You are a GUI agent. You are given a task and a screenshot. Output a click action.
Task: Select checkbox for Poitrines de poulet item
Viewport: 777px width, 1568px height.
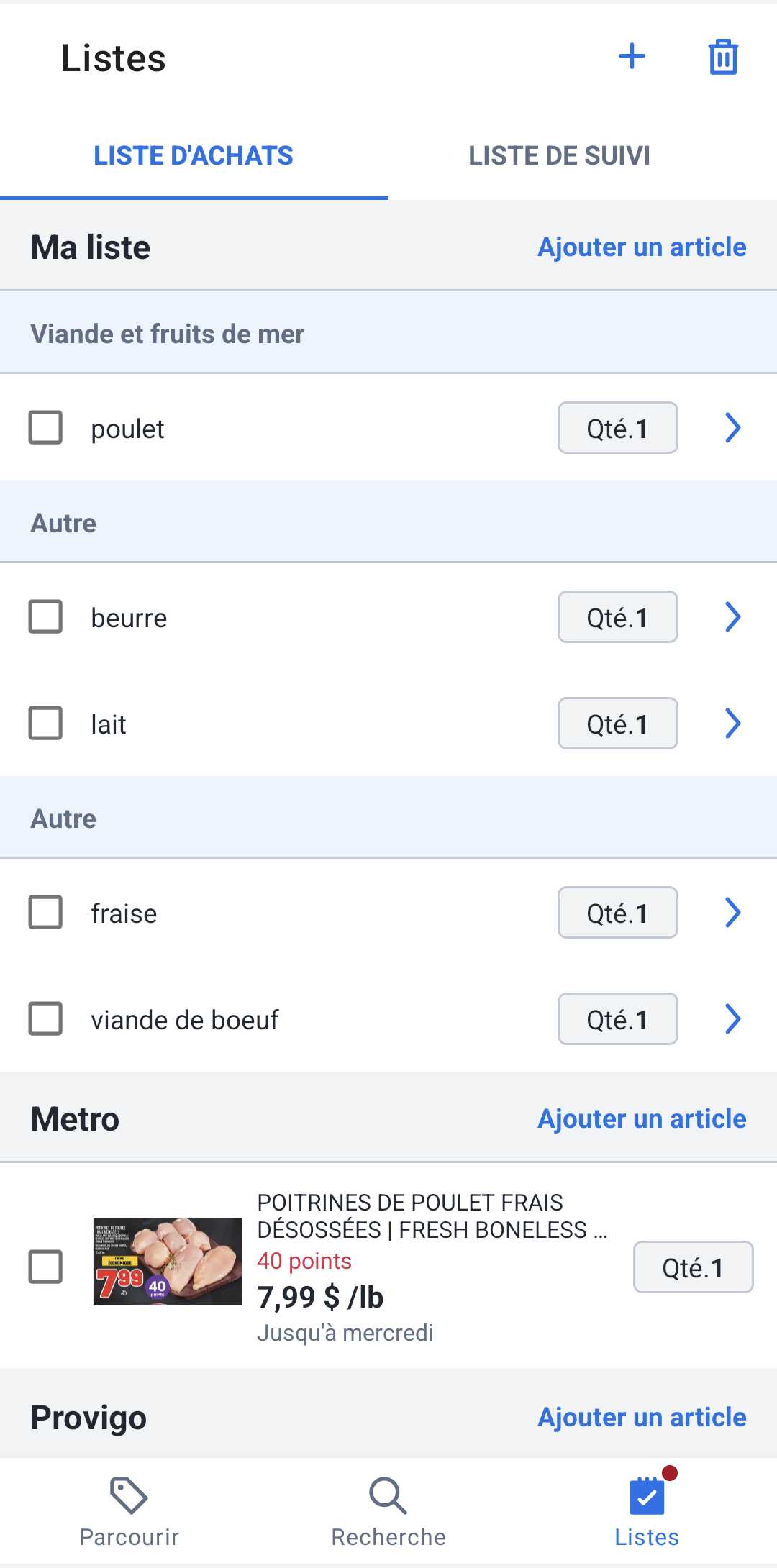tap(45, 1267)
